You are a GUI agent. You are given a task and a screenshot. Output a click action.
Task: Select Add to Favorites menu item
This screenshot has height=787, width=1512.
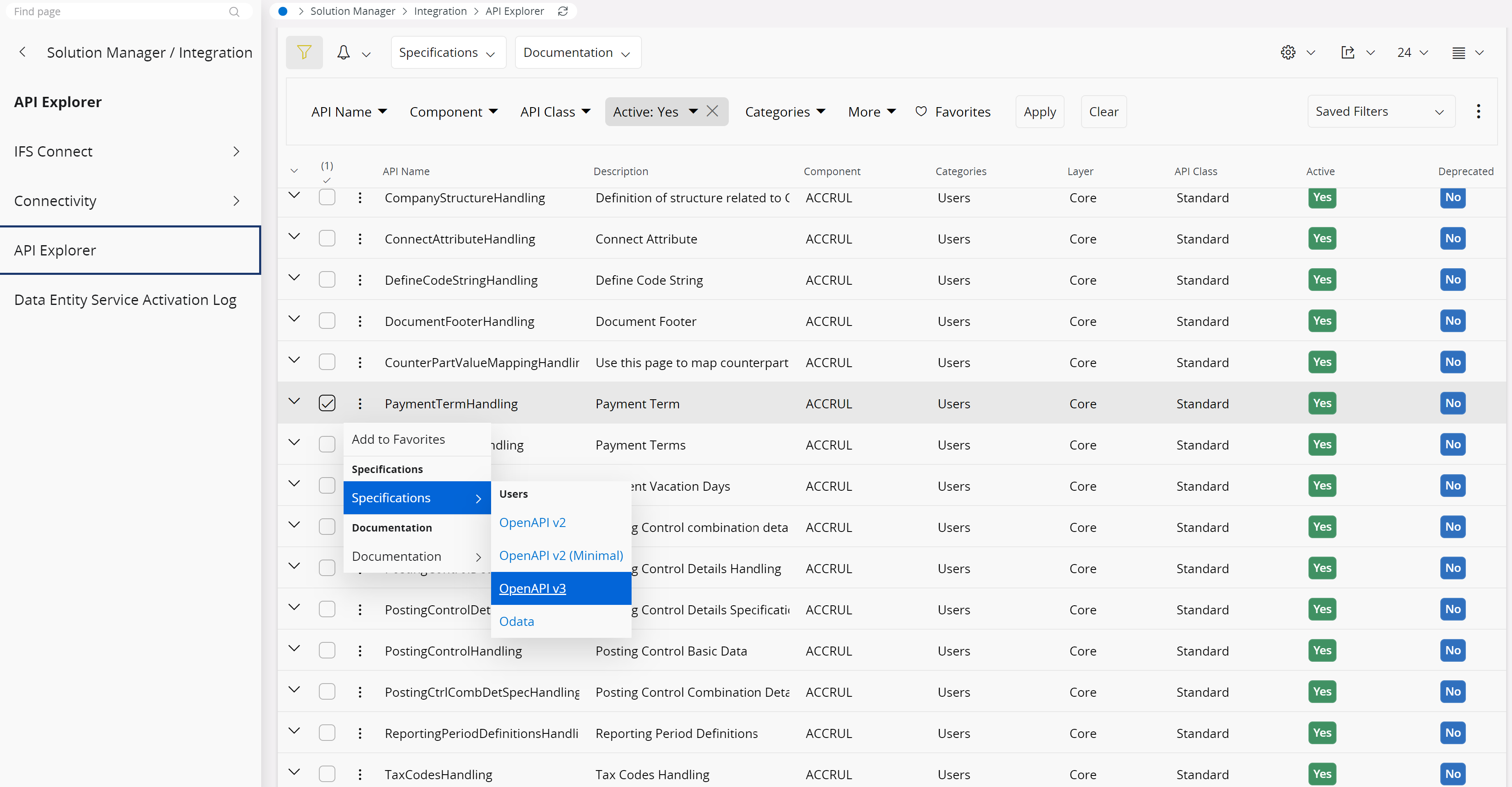click(398, 439)
